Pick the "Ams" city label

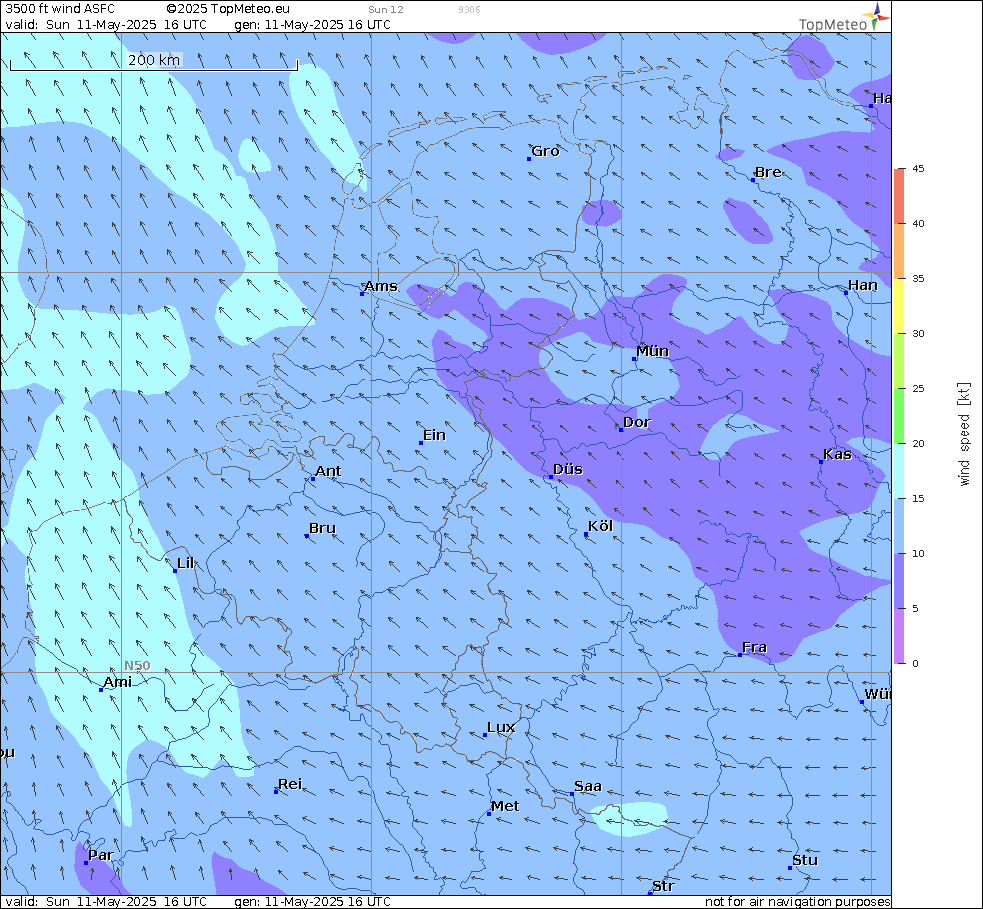pyautogui.click(x=381, y=286)
